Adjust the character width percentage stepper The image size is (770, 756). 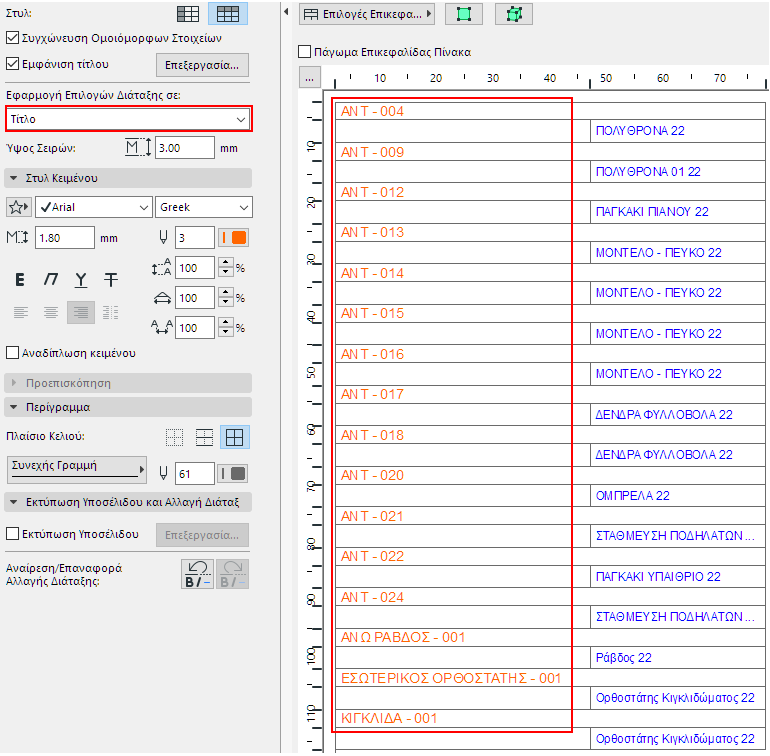pyautogui.click(x=225, y=298)
